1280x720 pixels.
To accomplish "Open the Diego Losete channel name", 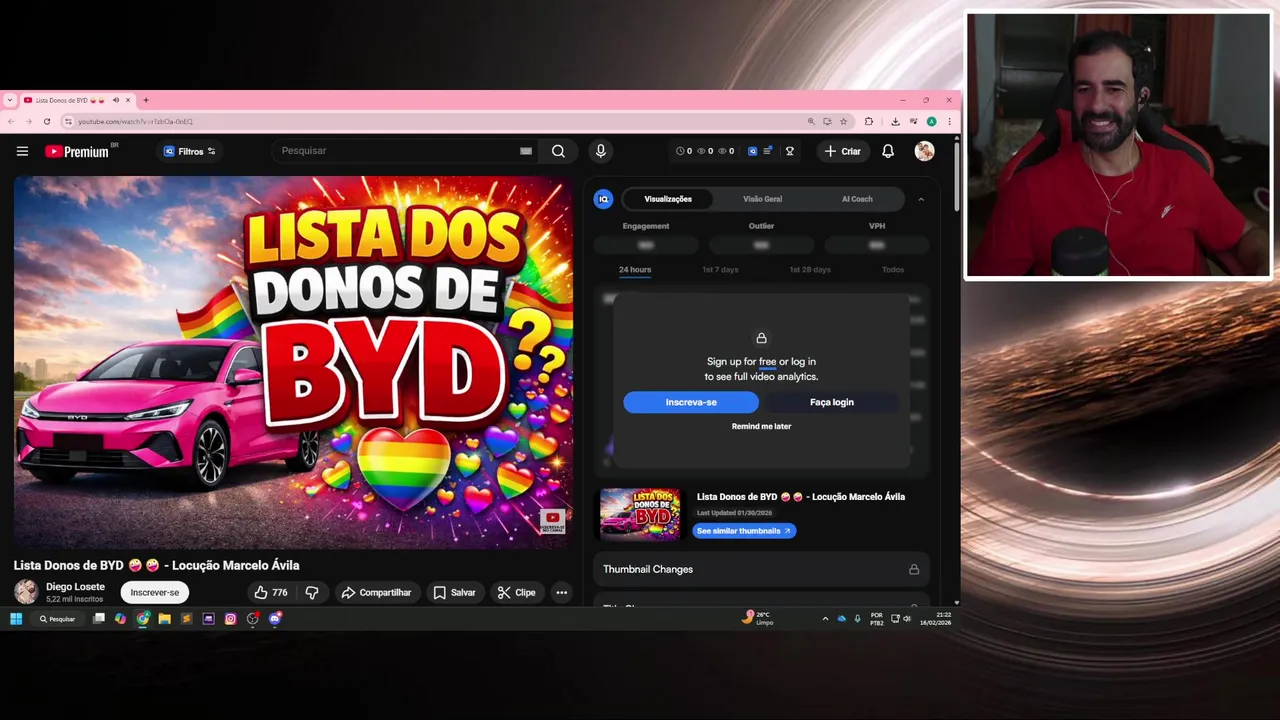I will click(x=75, y=587).
